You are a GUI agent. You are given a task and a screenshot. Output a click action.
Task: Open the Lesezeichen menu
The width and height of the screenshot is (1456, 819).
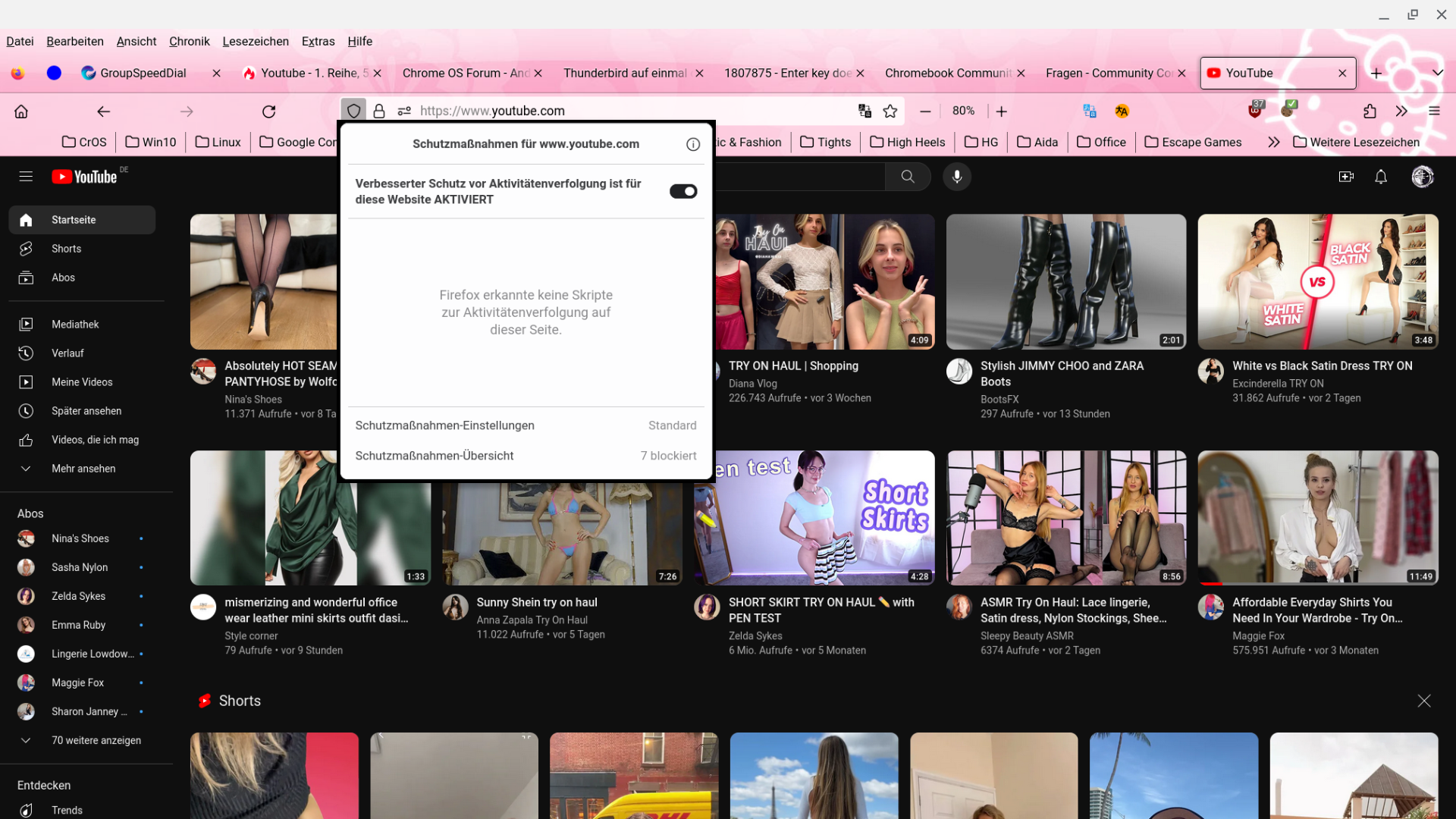(x=255, y=41)
